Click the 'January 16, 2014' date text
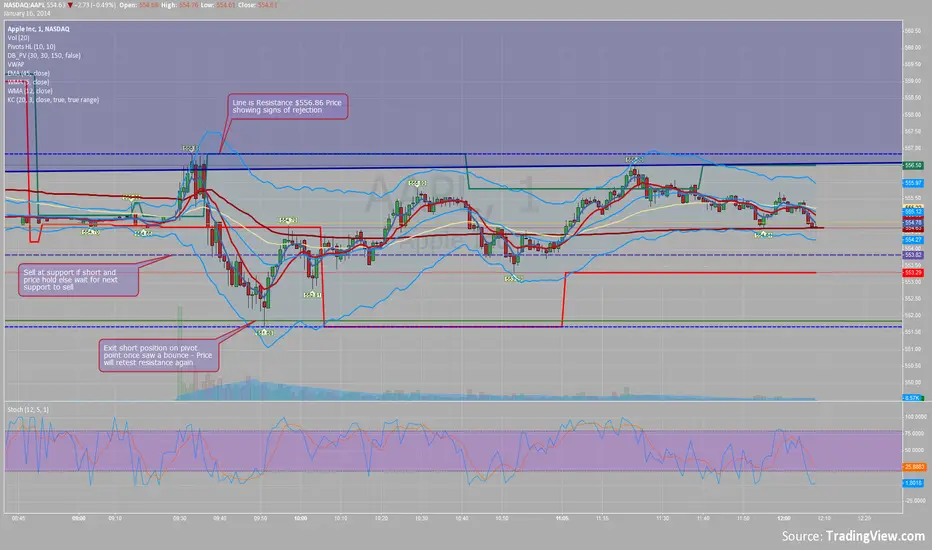The height and width of the screenshot is (550, 932). tap(27, 13)
